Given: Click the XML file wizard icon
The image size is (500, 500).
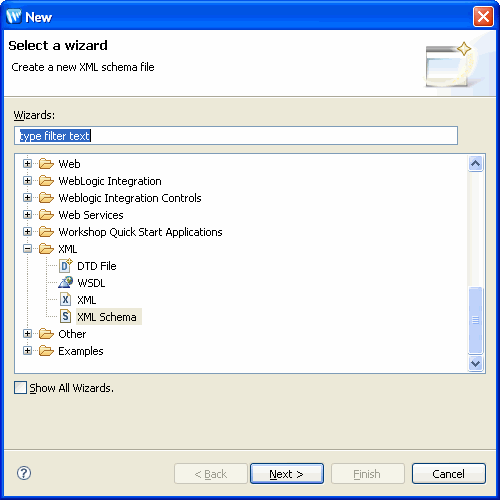Looking at the screenshot, I should point(66,299).
